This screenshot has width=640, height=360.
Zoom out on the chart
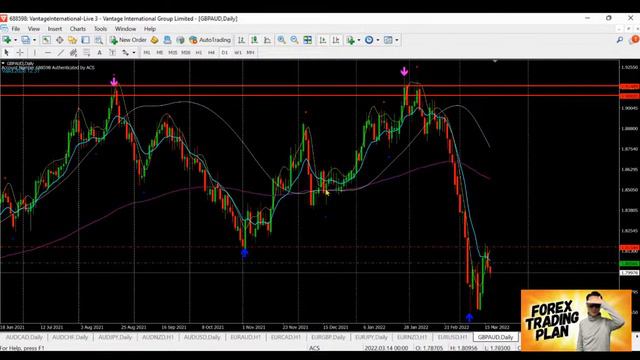click(x=294, y=40)
